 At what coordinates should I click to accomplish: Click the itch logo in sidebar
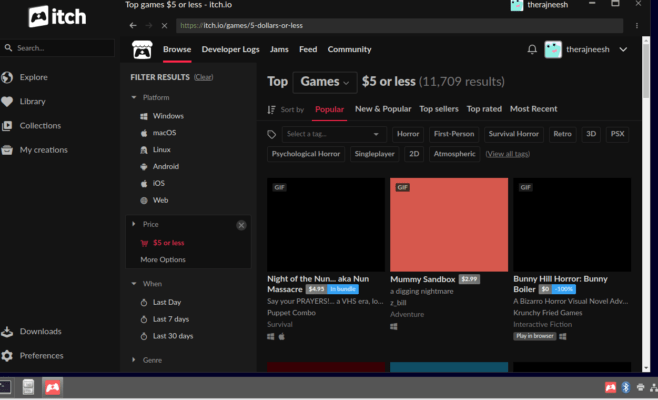[x=57, y=17]
